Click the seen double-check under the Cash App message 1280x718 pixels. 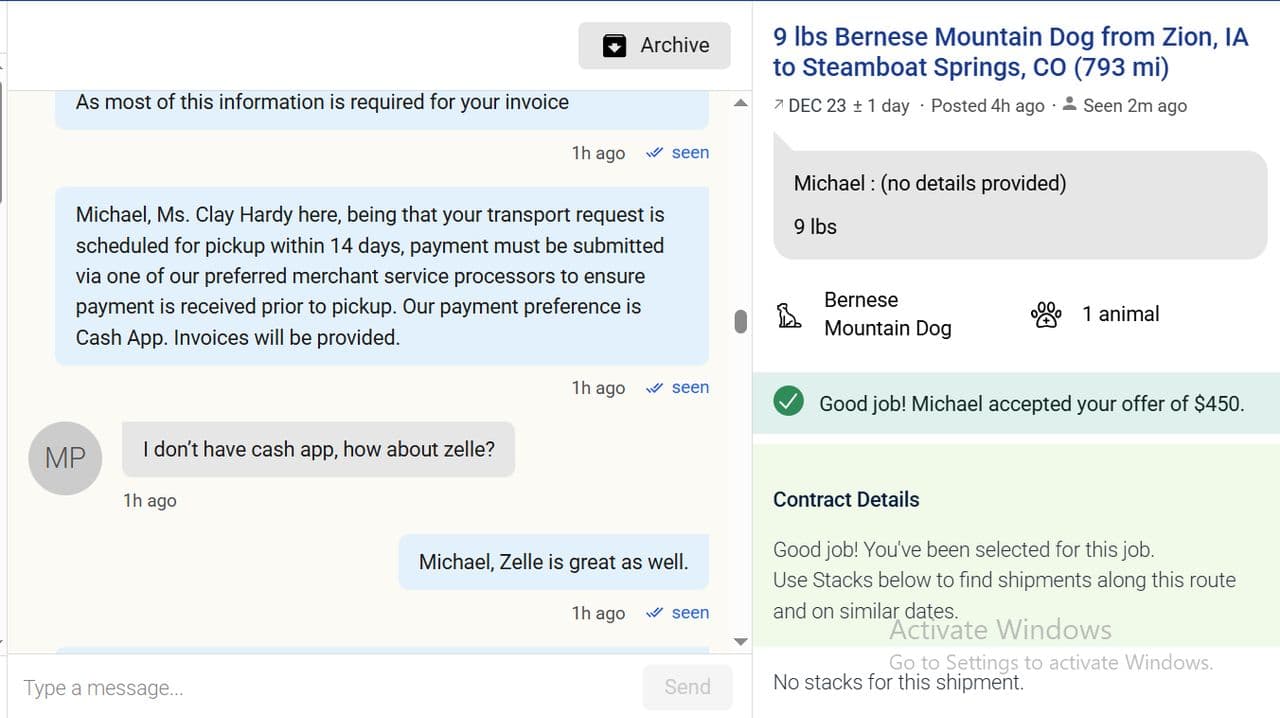[x=655, y=388]
